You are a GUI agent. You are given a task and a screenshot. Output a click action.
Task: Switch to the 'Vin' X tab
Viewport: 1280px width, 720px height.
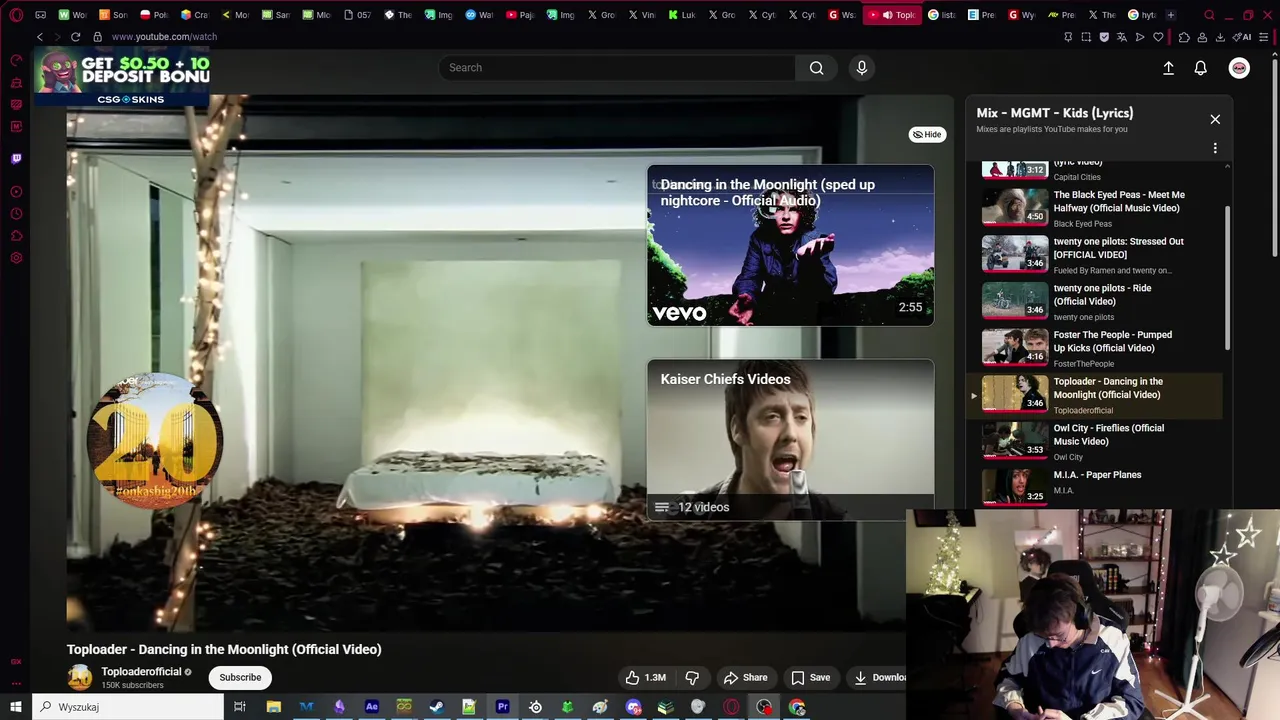point(642,15)
